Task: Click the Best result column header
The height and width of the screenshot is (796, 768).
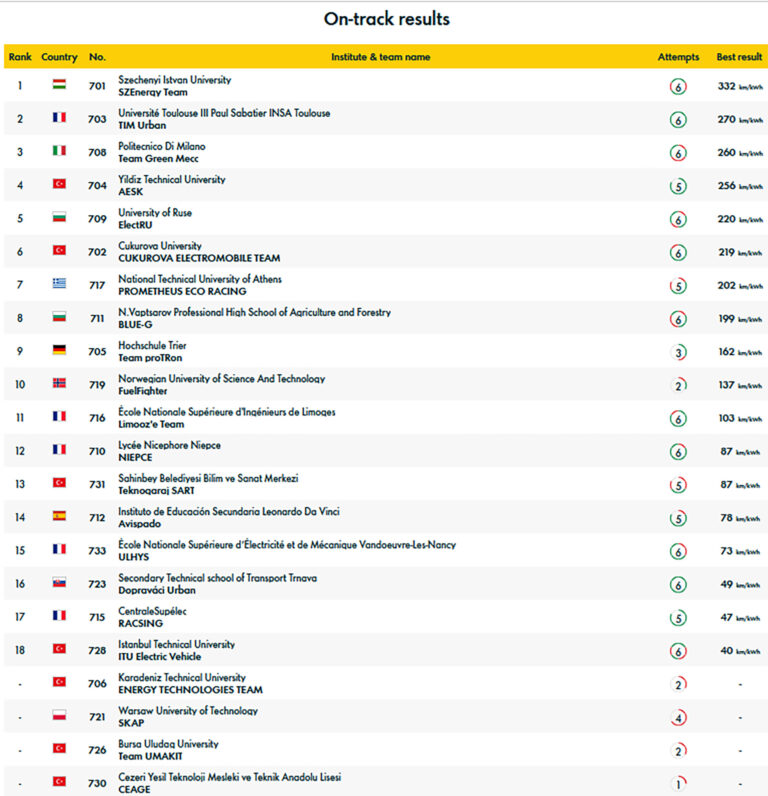Action: coord(739,57)
